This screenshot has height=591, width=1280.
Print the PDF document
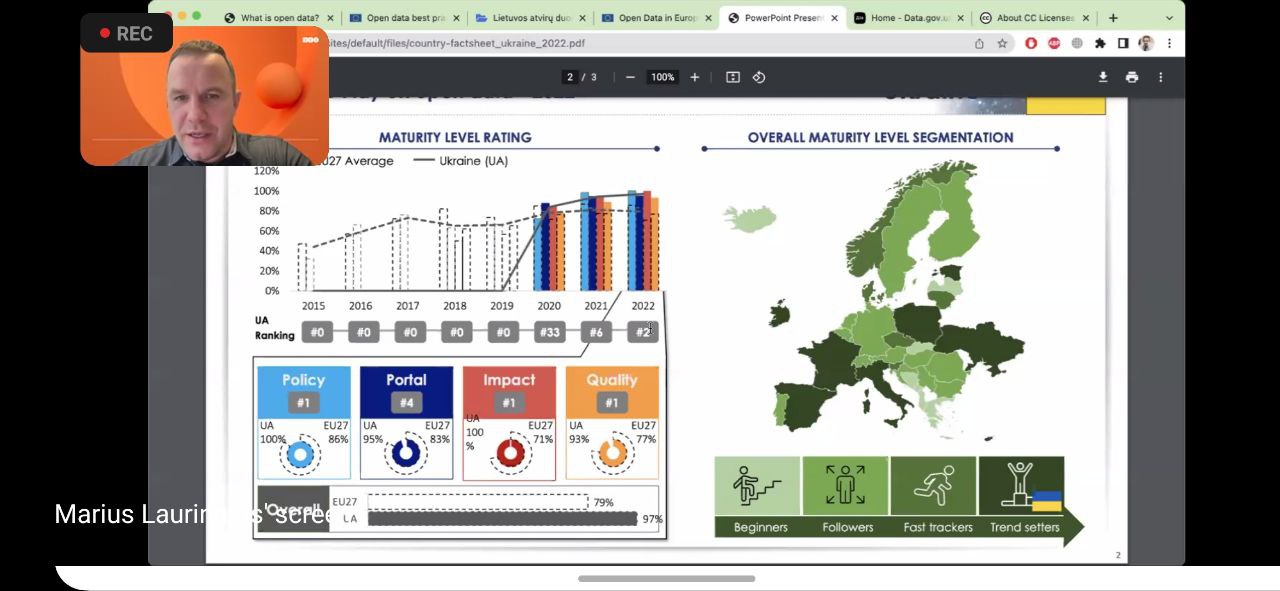tap(1132, 77)
